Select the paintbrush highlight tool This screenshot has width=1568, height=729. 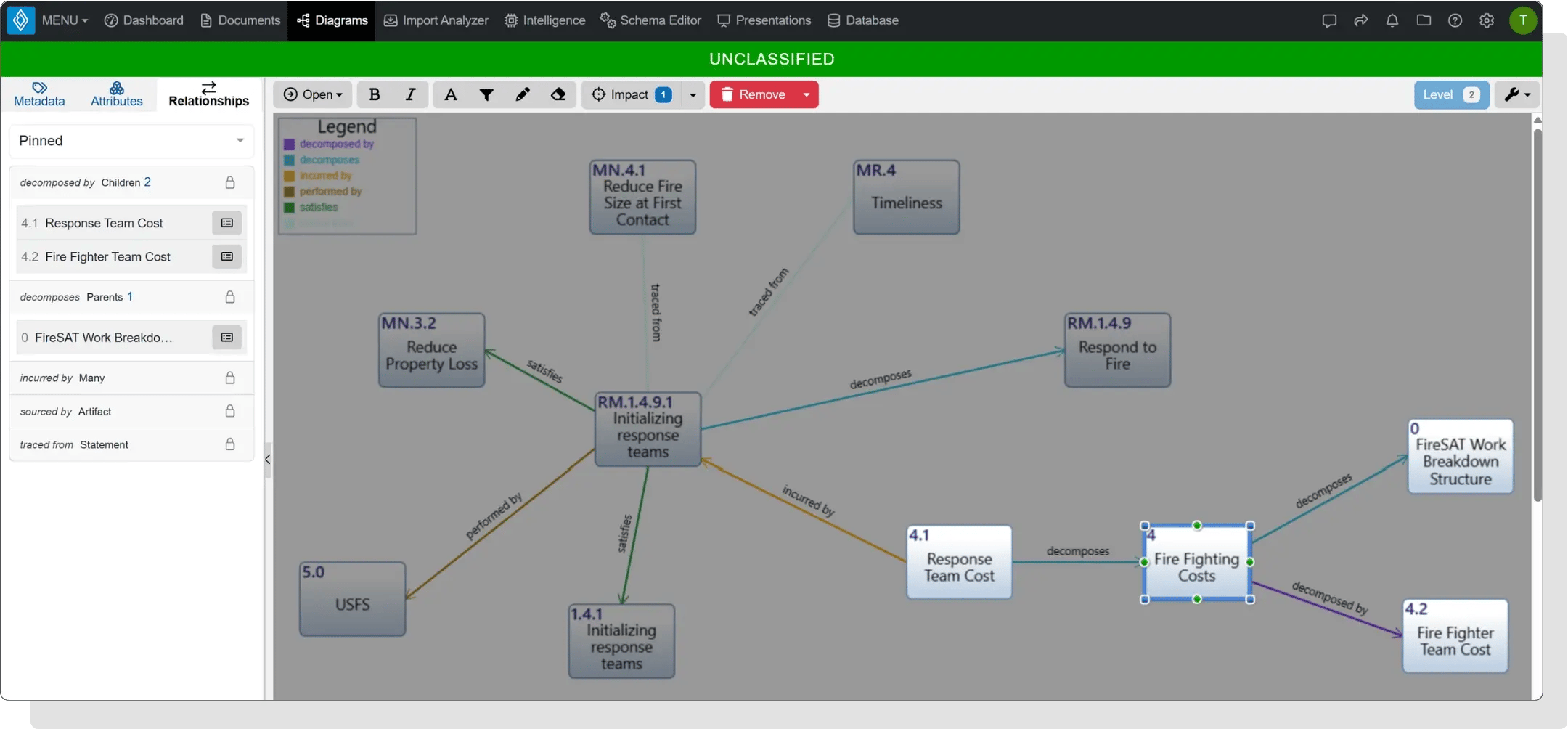tap(522, 94)
